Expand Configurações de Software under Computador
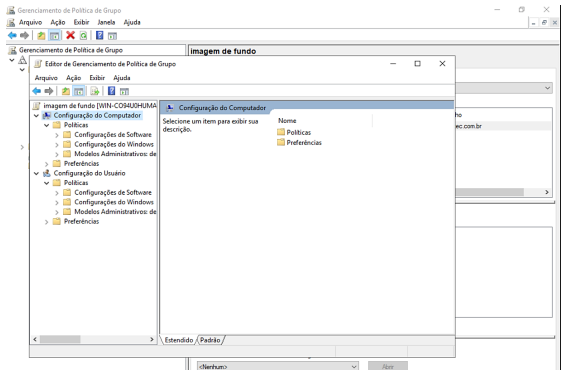This screenshot has width=565, height=376. 57,135
